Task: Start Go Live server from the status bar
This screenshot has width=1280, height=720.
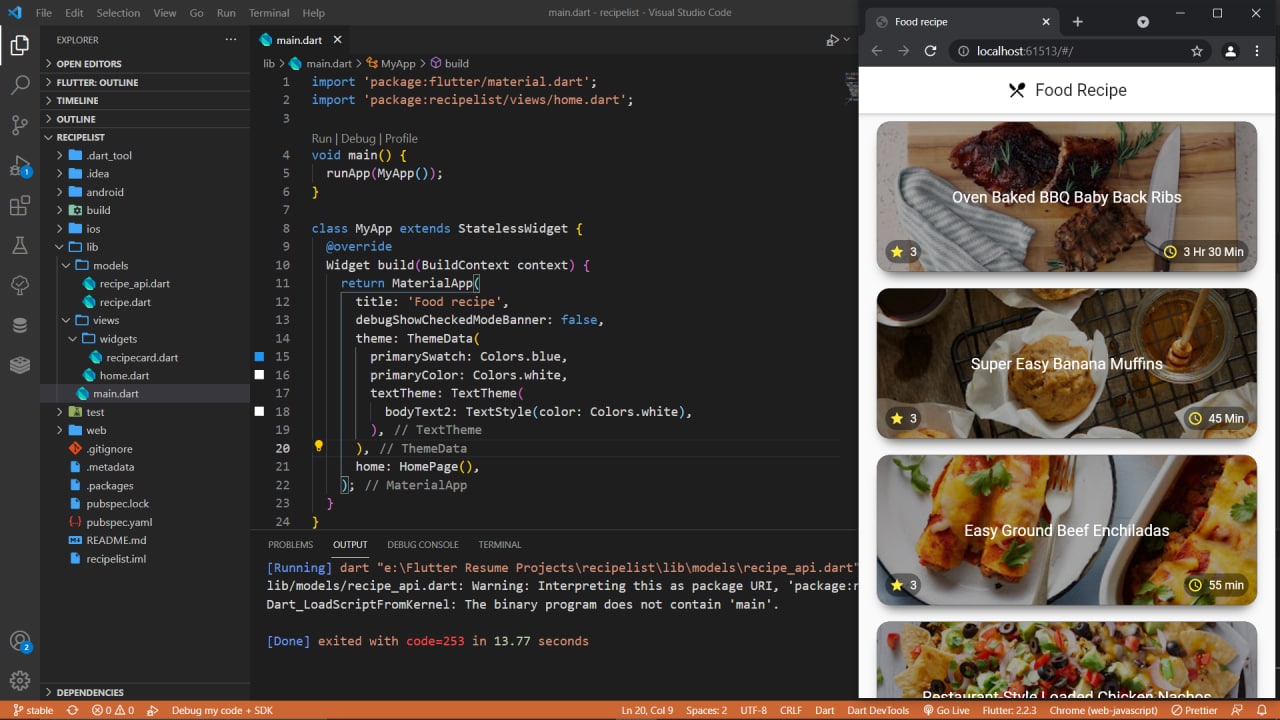Action: [947, 710]
